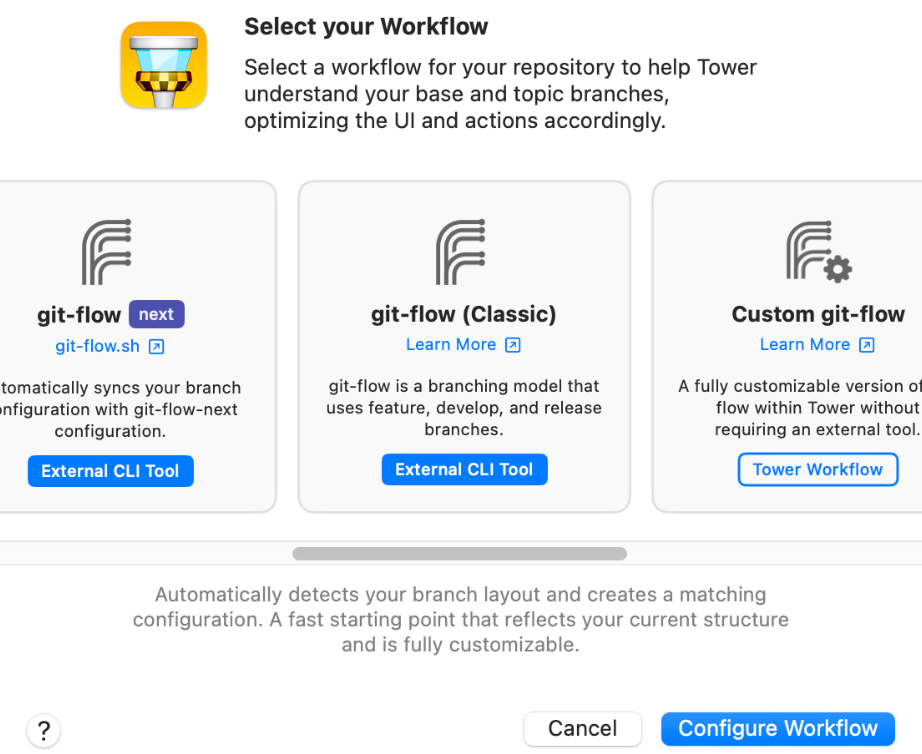This screenshot has width=922, height=754.
Task: Open Learn More under Custom git-flow
Action: (806, 345)
